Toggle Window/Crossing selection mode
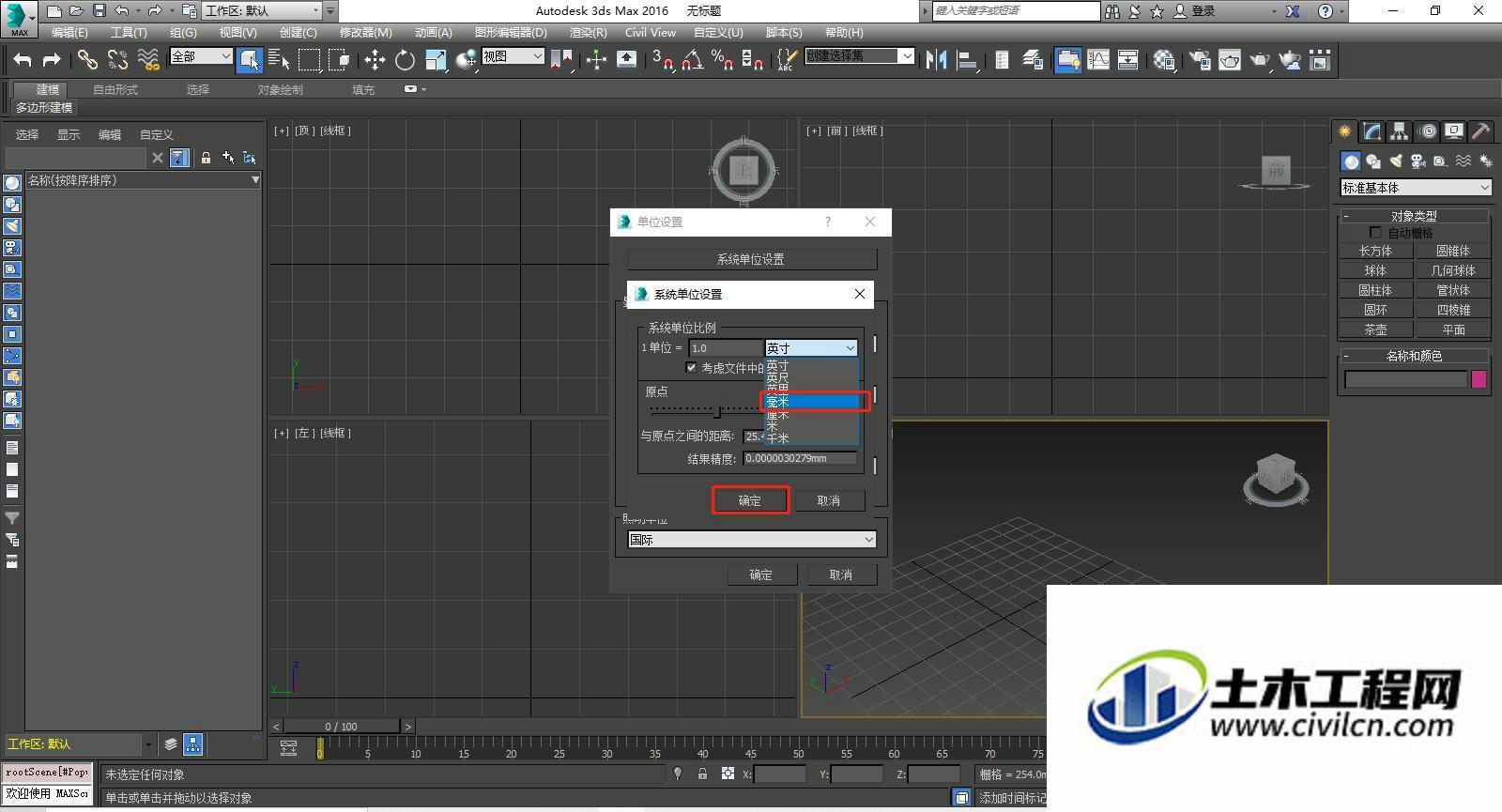1502x812 pixels. click(339, 60)
